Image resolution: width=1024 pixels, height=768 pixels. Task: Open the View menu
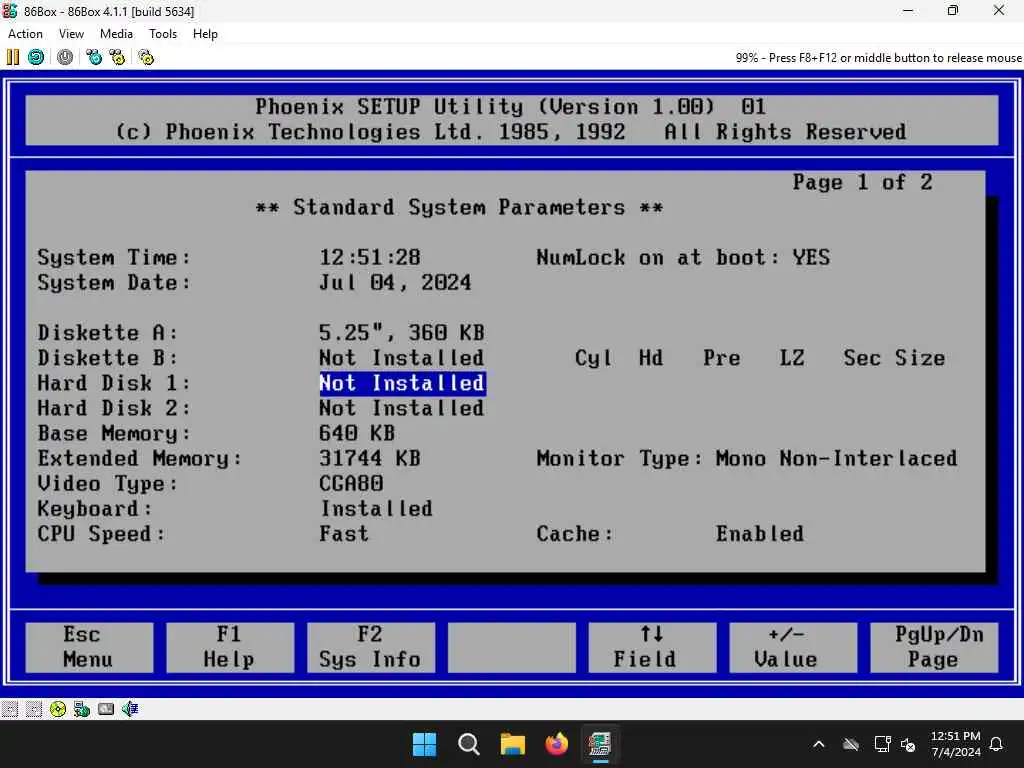pos(71,34)
